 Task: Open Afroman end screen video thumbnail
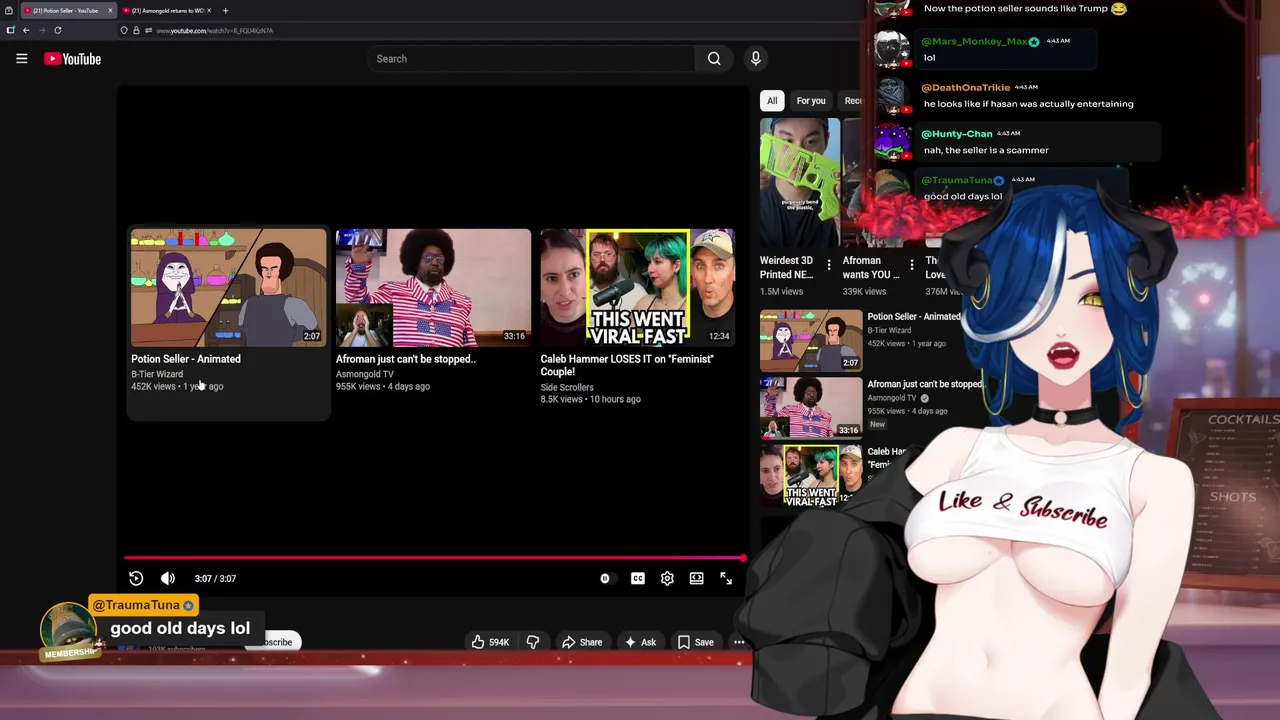433,288
